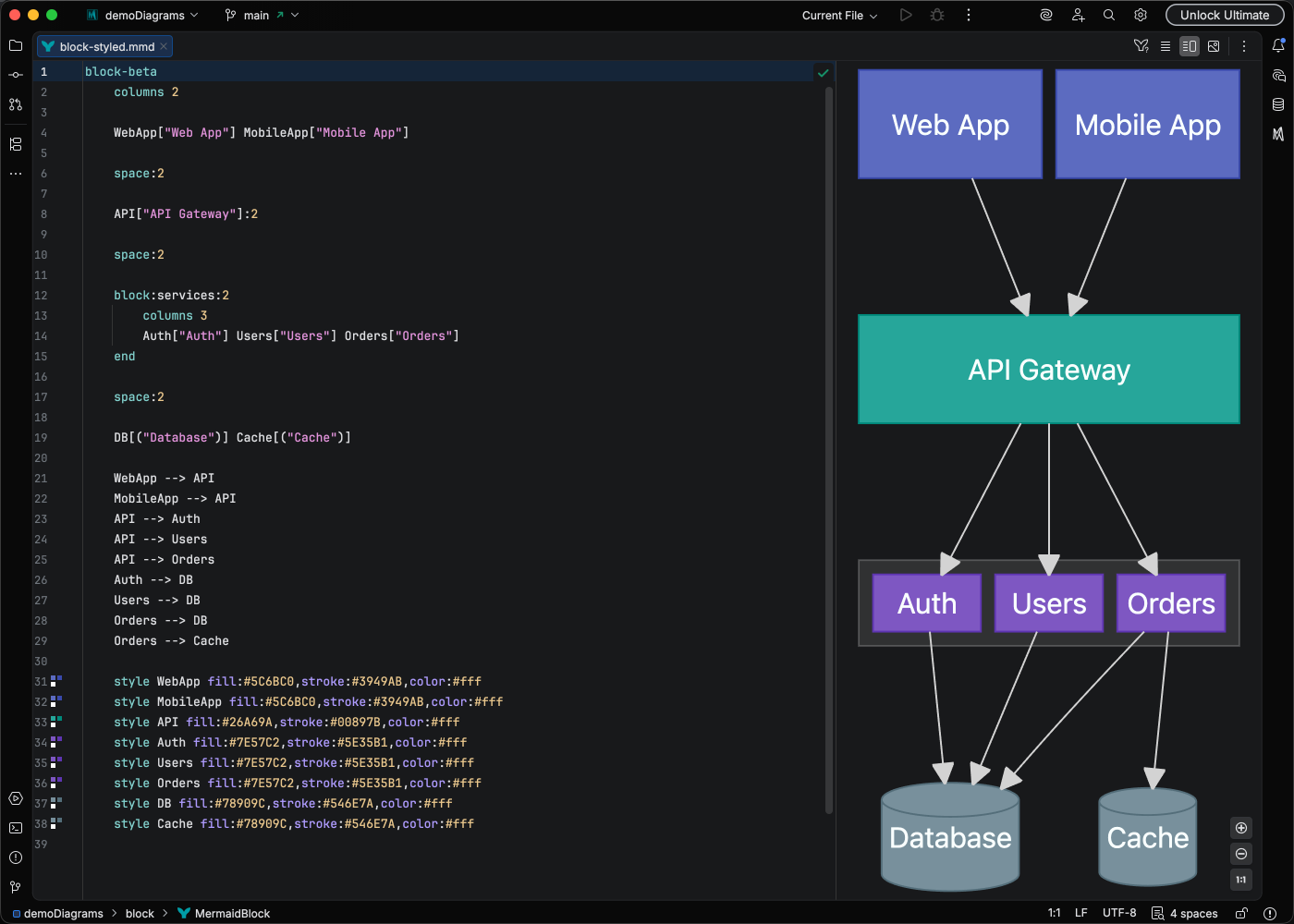Switch to editor-only view mode
The width and height of the screenshot is (1294, 924).
click(x=1166, y=46)
